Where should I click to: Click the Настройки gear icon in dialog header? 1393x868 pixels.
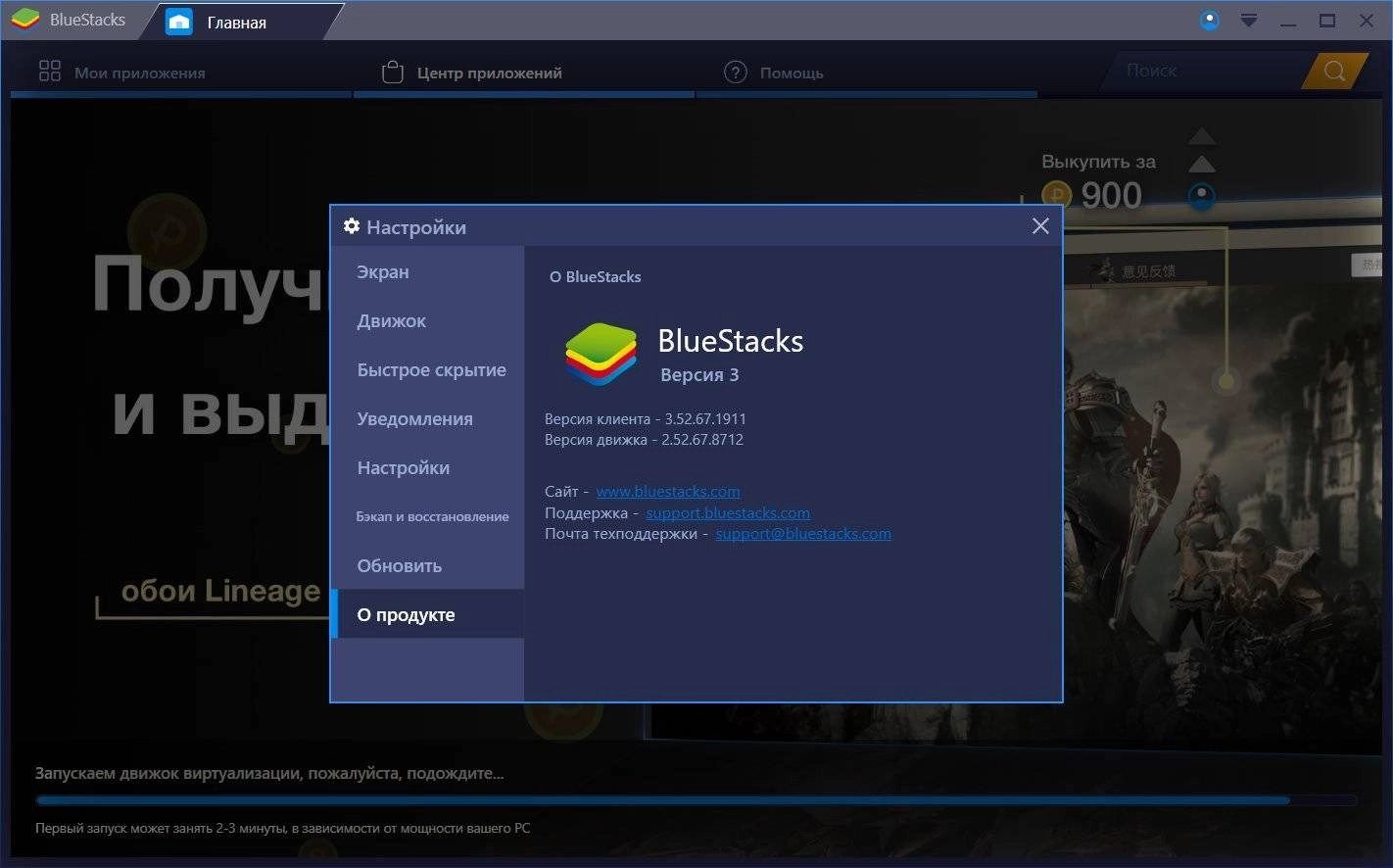pyautogui.click(x=352, y=226)
